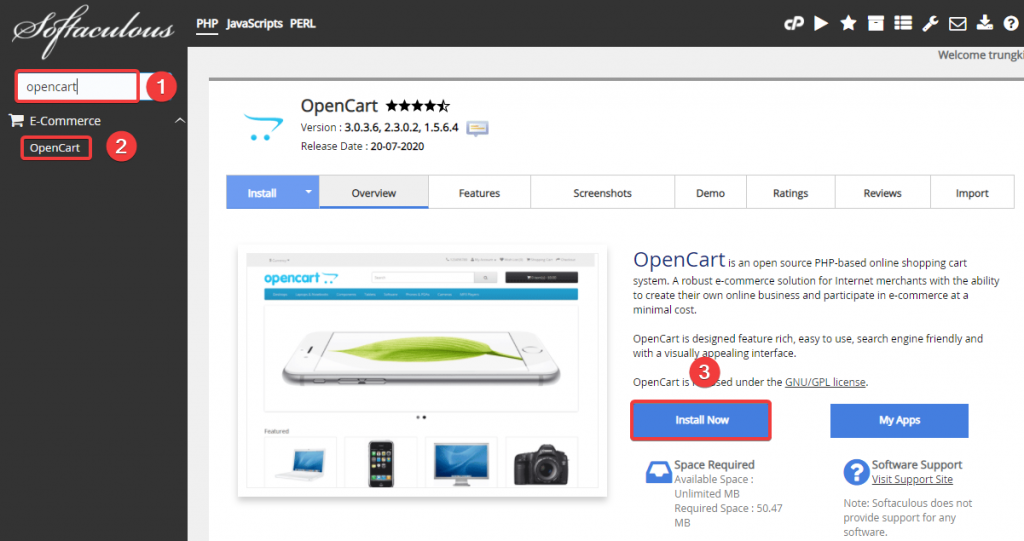Viewport: 1024px width, 541px height.
Task: Click the release date 20-07-2020
Action: click(397, 146)
